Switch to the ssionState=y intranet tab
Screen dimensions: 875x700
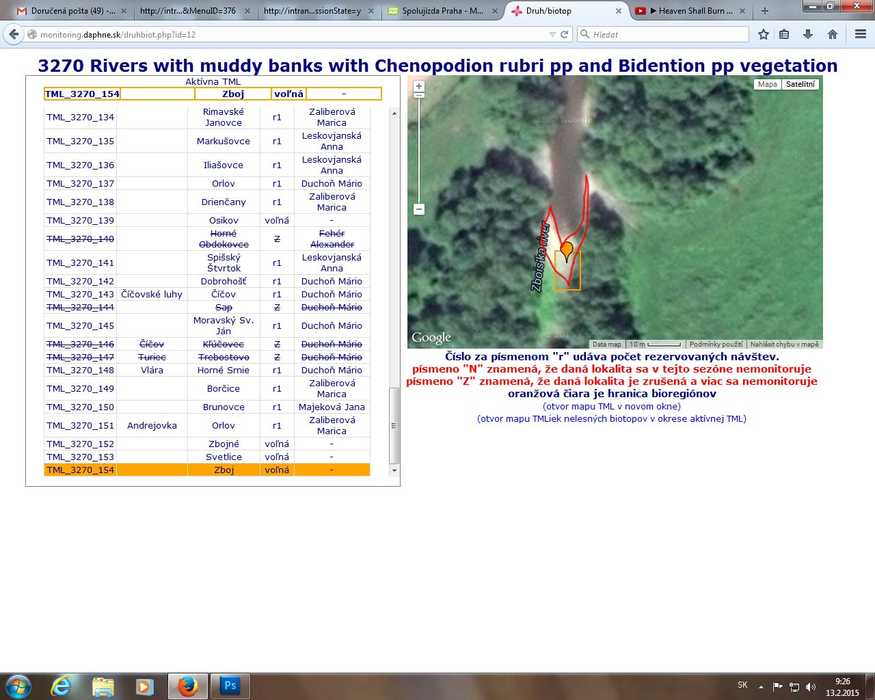click(319, 11)
